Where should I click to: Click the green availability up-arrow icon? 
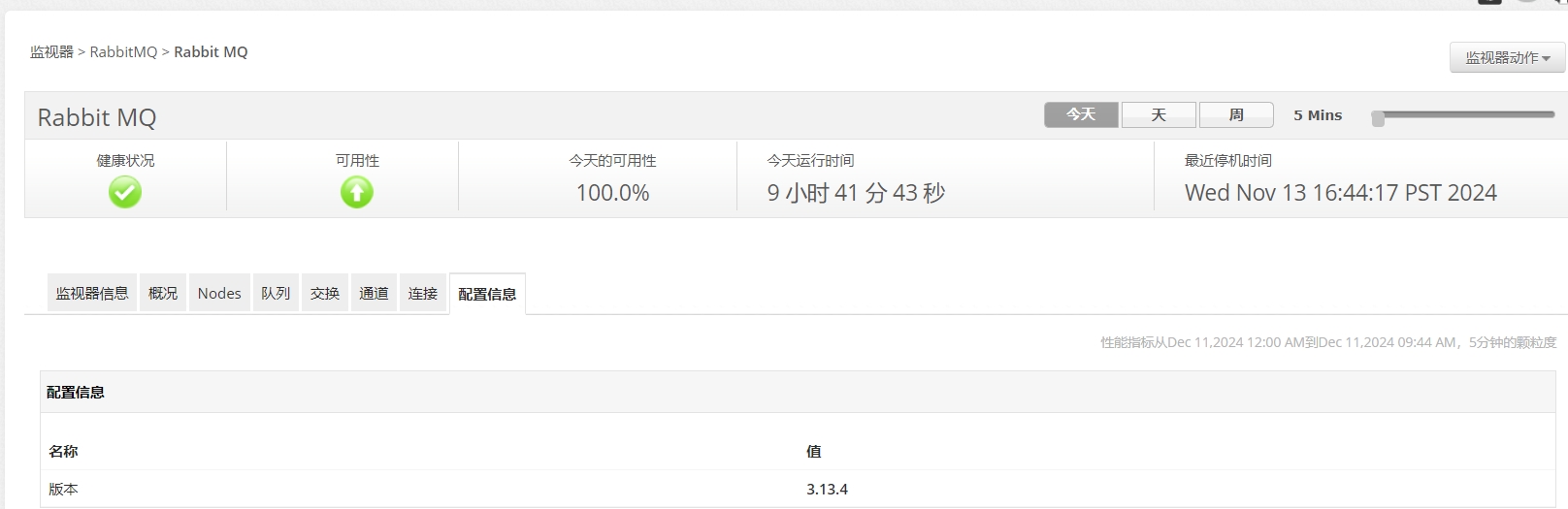[357, 193]
